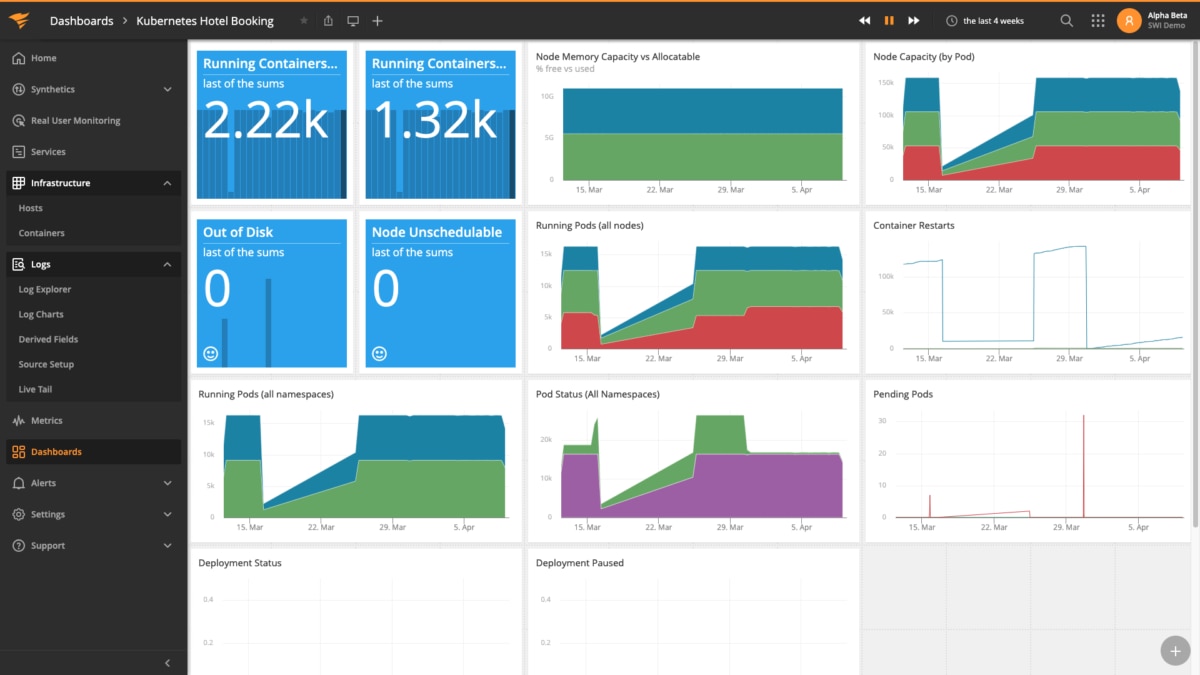Open the share dashboard icon
Image resolution: width=1200 pixels, height=675 pixels.
pos(328,20)
